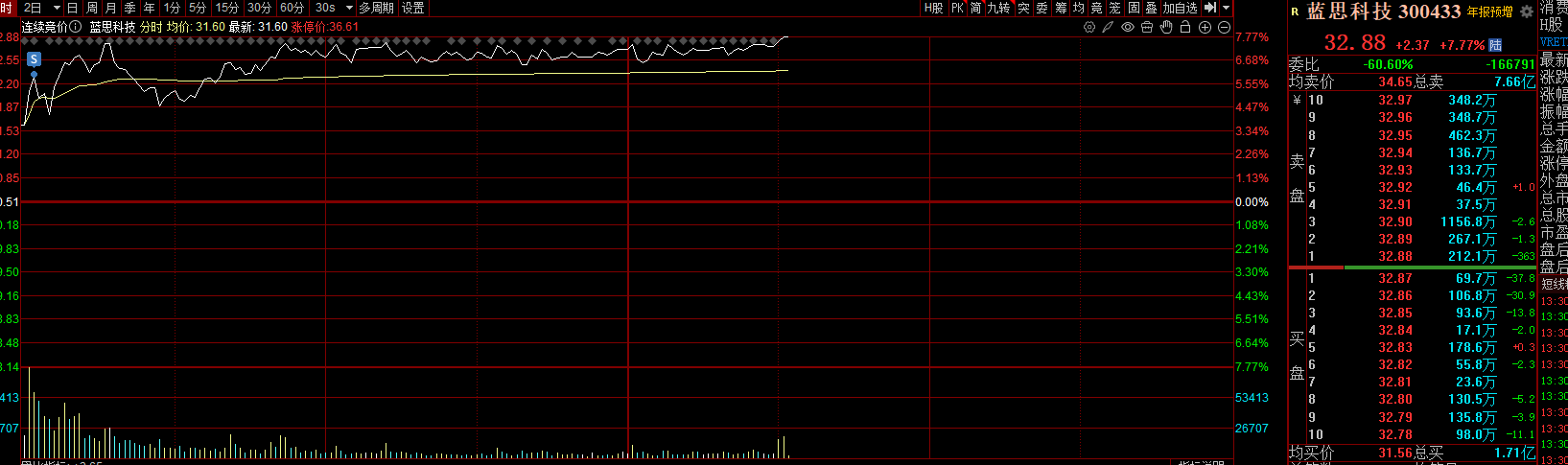Toggle the chart lock icon

1185,27
